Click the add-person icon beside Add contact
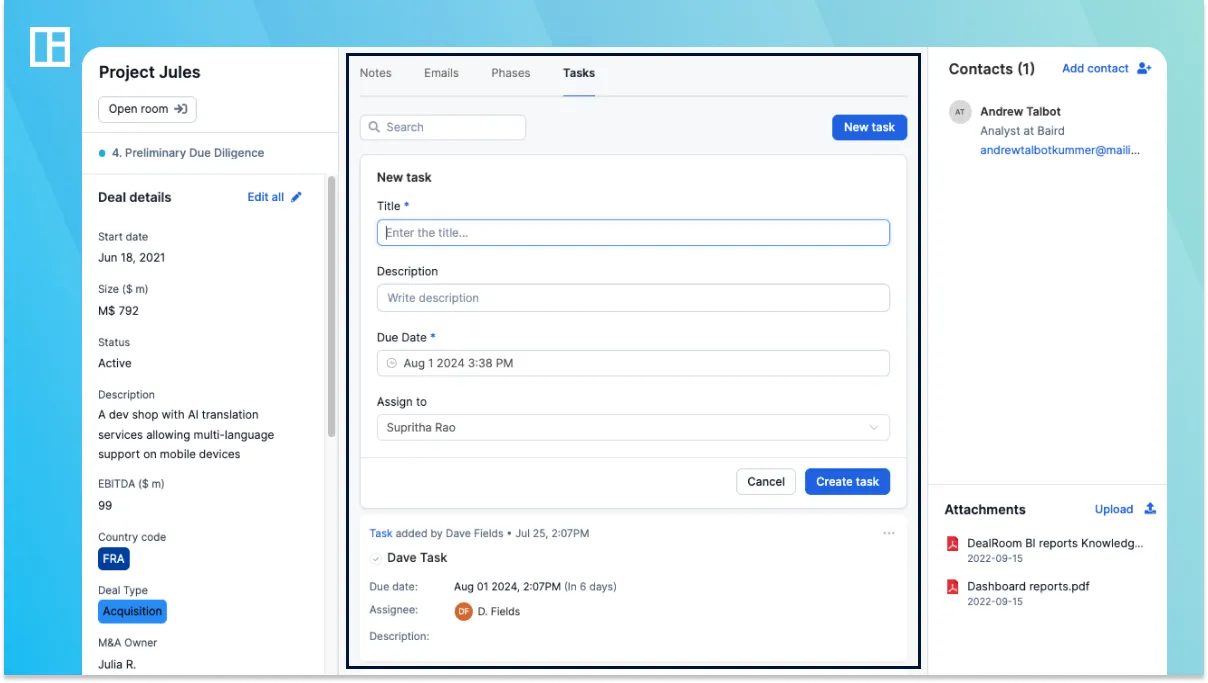1208x683 pixels. point(1145,68)
